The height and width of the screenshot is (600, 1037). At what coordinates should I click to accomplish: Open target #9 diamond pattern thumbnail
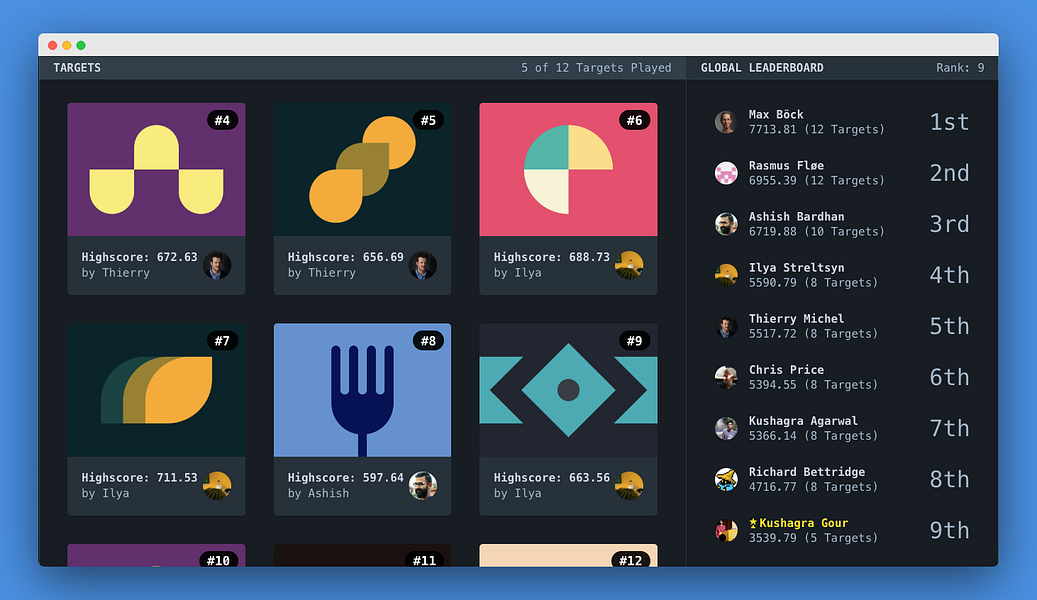(x=568, y=390)
